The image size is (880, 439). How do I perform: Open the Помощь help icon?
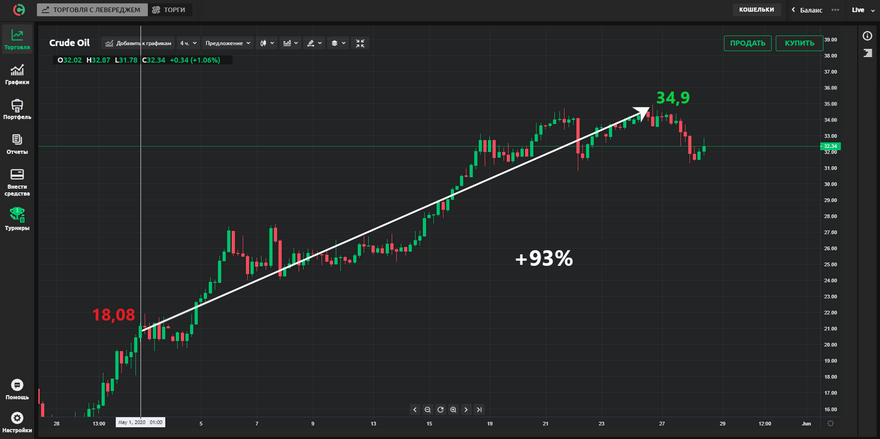pos(17,389)
